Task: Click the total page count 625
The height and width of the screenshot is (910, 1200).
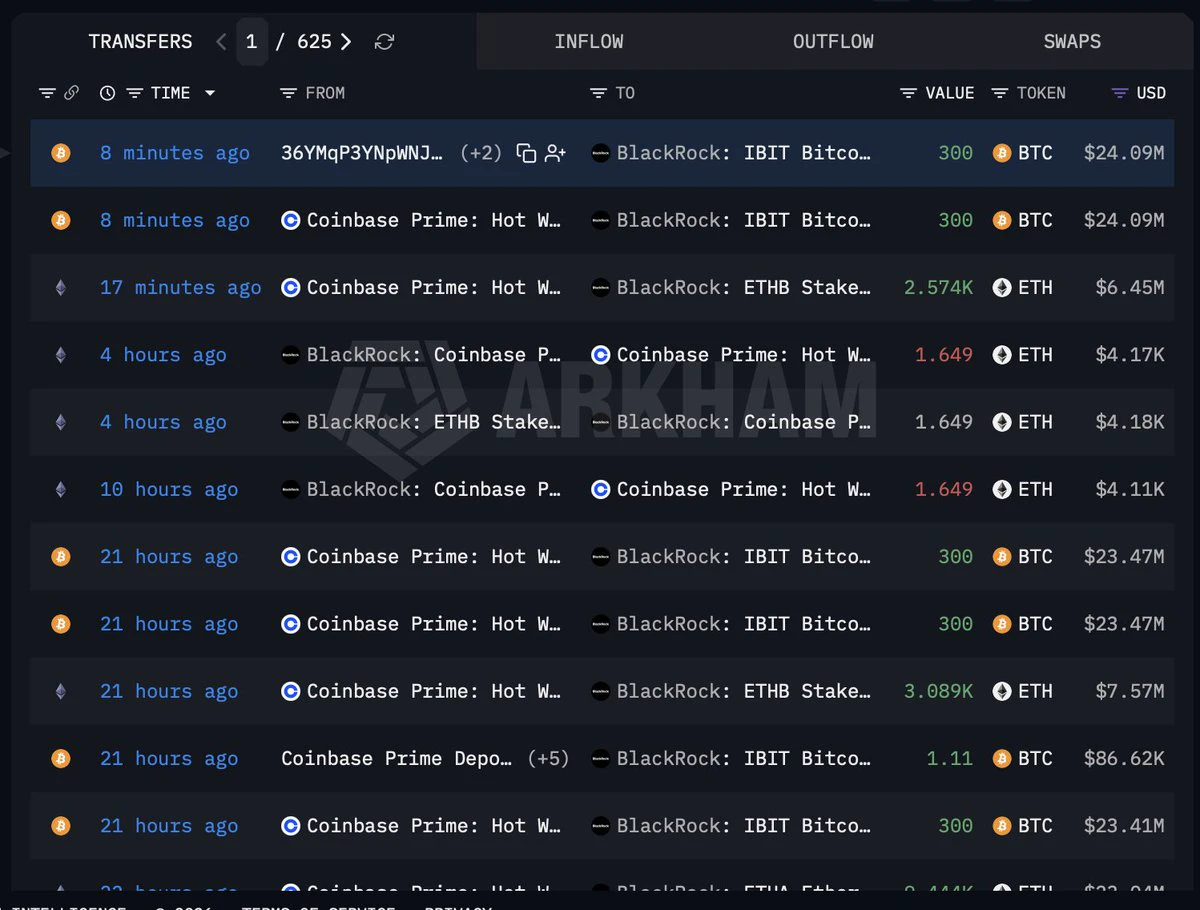Action: pos(314,42)
